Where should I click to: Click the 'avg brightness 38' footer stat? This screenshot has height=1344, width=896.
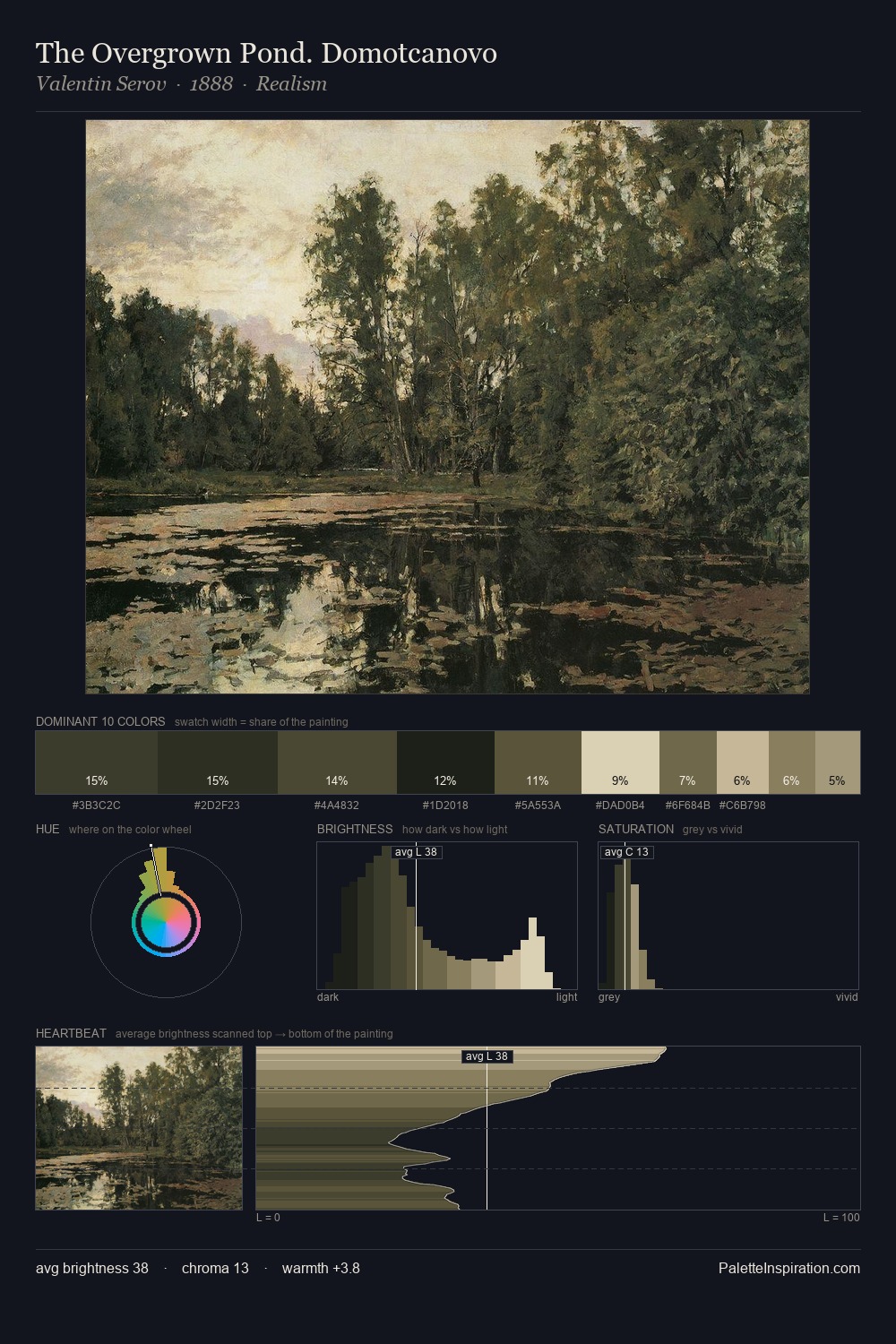point(92,1269)
